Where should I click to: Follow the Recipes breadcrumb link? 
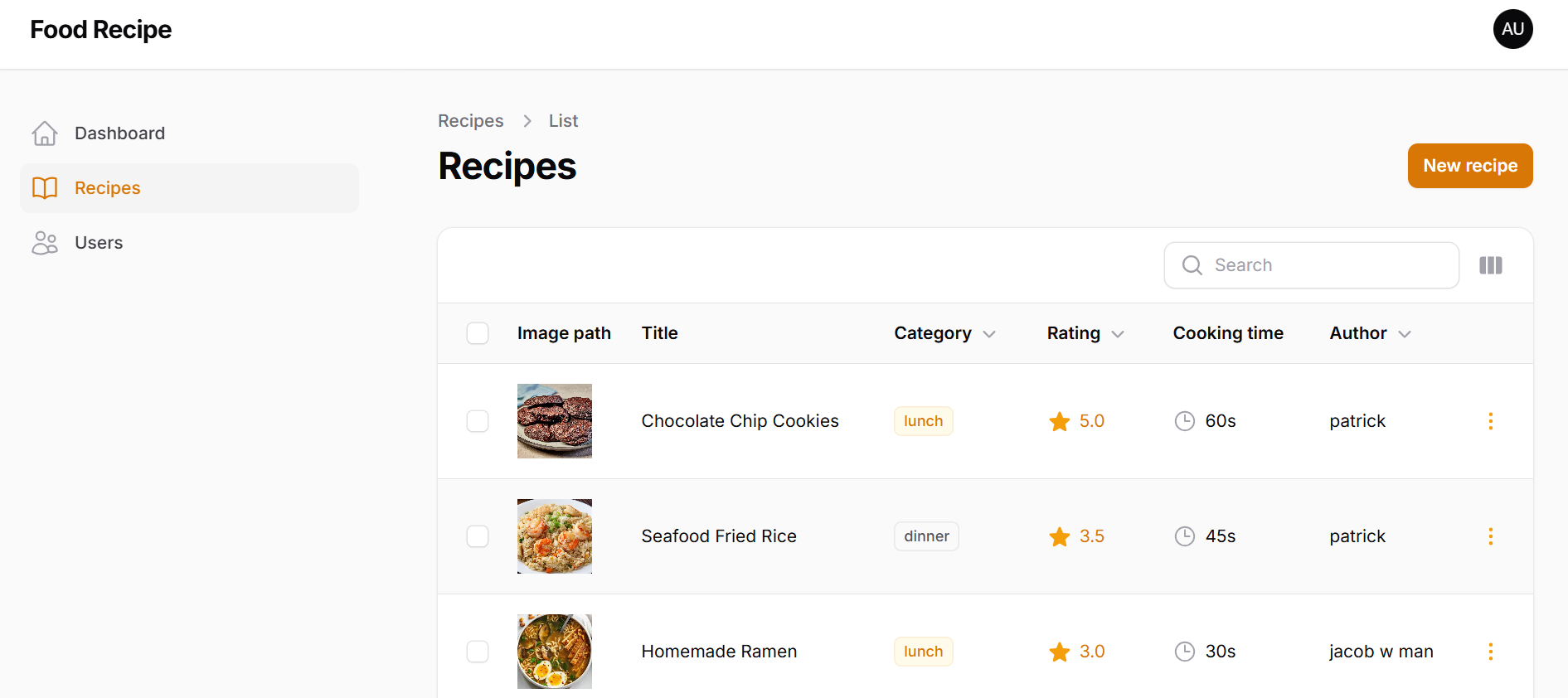tap(470, 121)
